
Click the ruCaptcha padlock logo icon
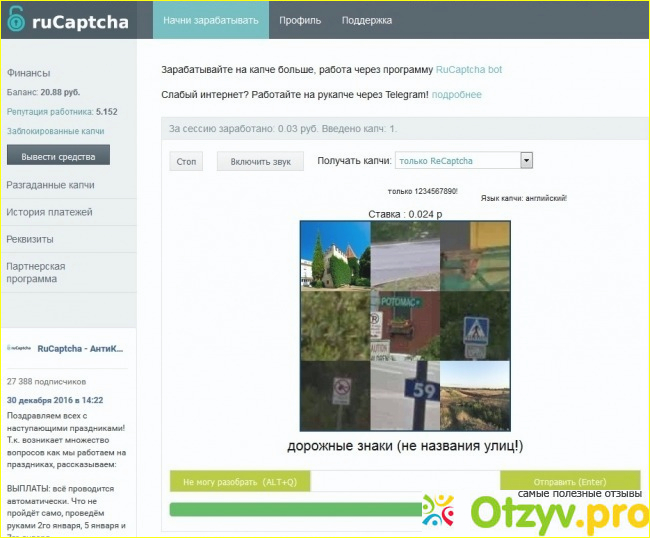coord(14,20)
